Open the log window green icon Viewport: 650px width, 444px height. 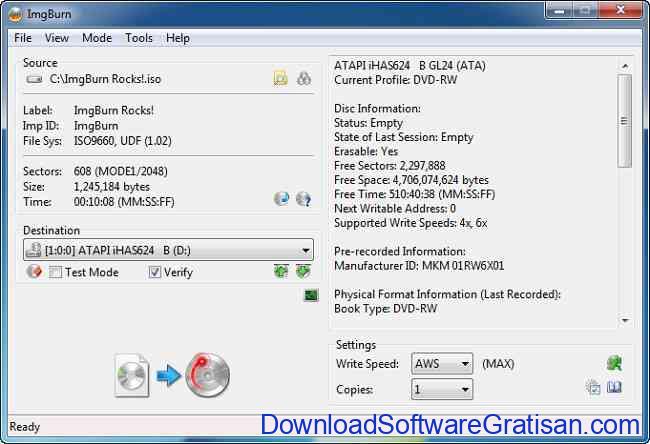[x=311, y=295]
